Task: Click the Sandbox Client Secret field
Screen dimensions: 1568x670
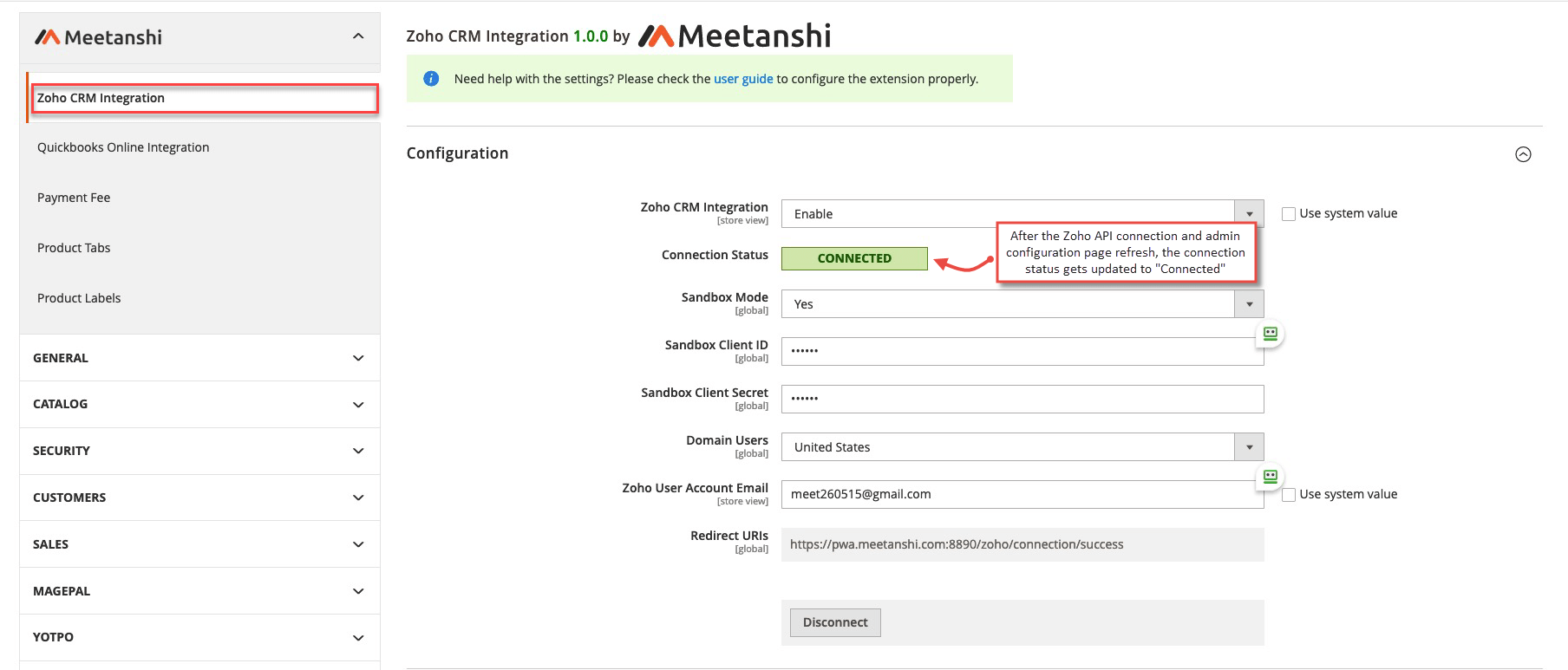Action: [1022, 399]
